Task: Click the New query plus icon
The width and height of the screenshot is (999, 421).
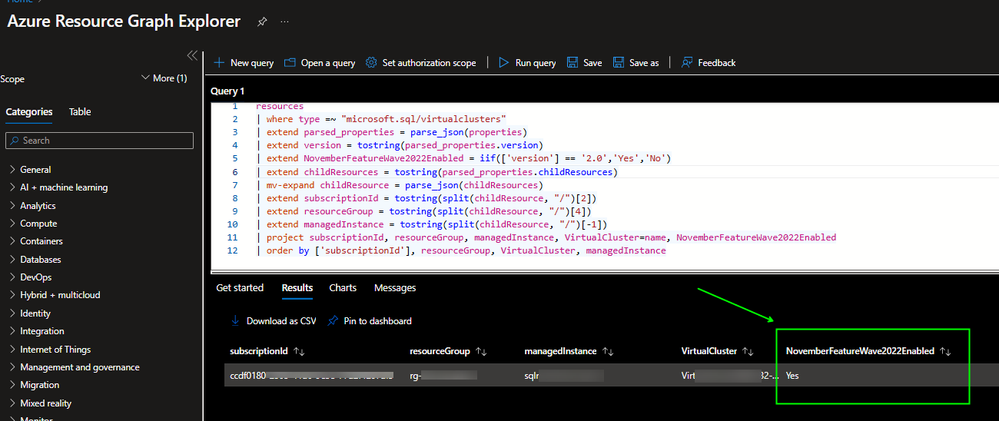Action: coord(219,62)
